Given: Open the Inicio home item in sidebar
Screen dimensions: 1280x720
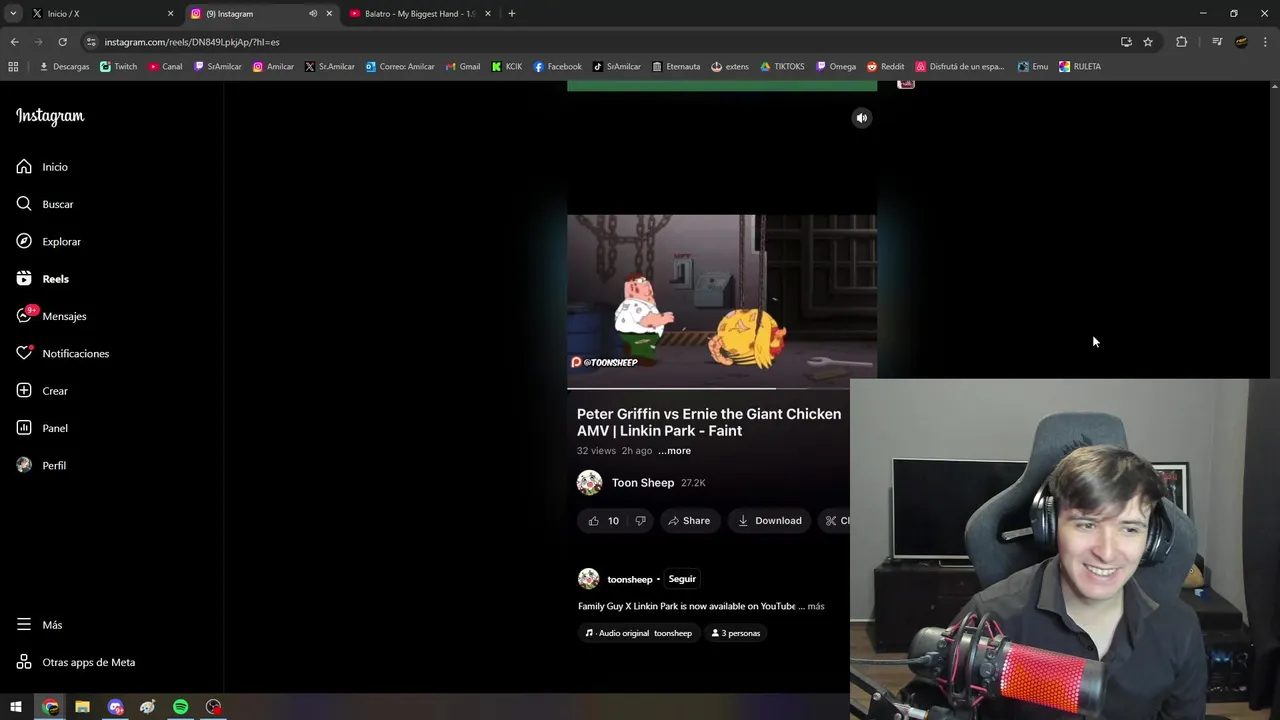Looking at the screenshot, I should coord(42,167).
